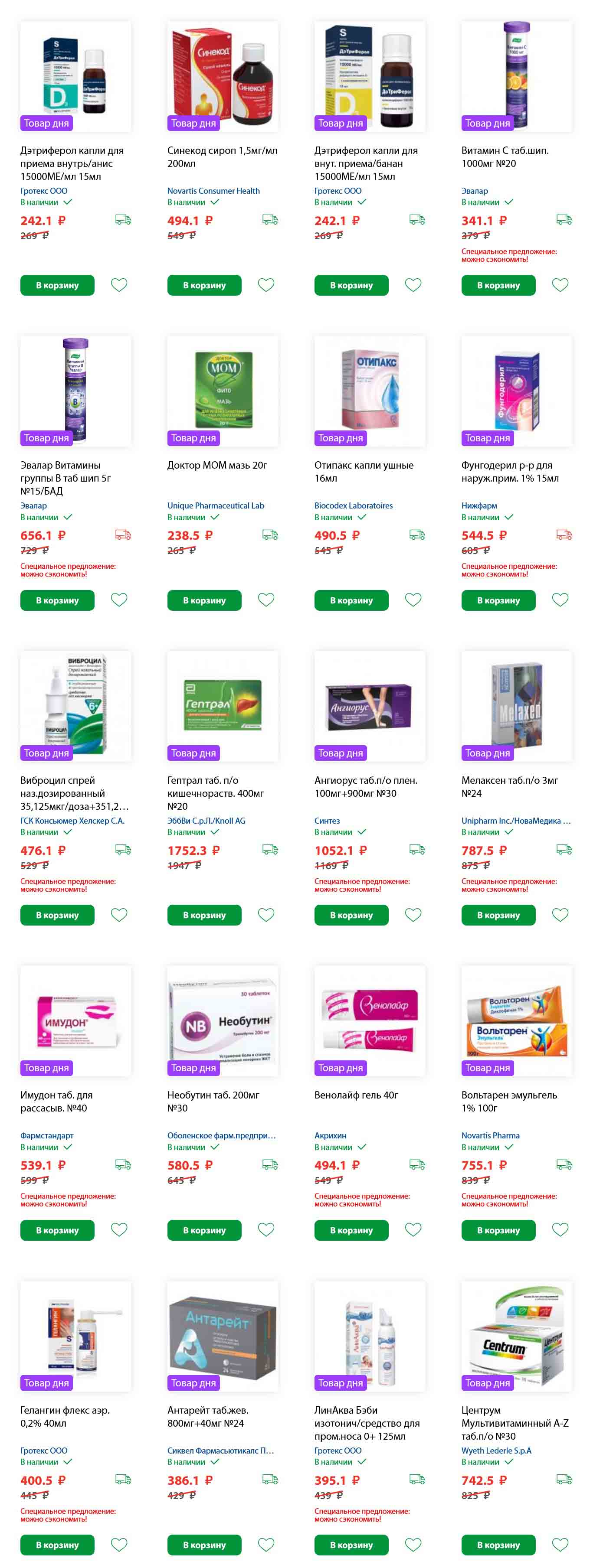Favorite the Витамин С таб.шип. product
603x1568 pixels.
click(x=560, y=285)
